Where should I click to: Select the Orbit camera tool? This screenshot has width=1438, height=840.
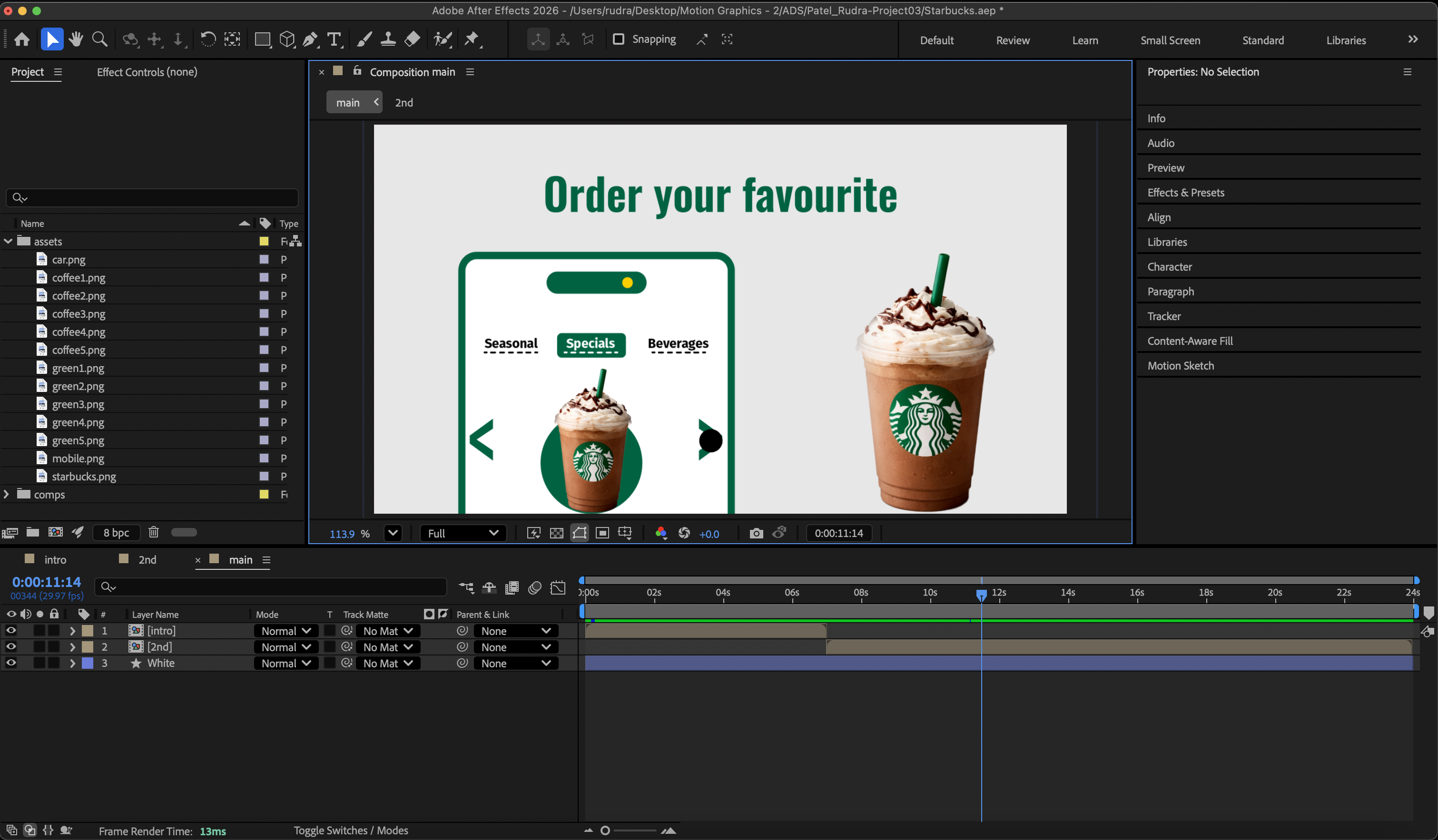(x=131, y=39)
